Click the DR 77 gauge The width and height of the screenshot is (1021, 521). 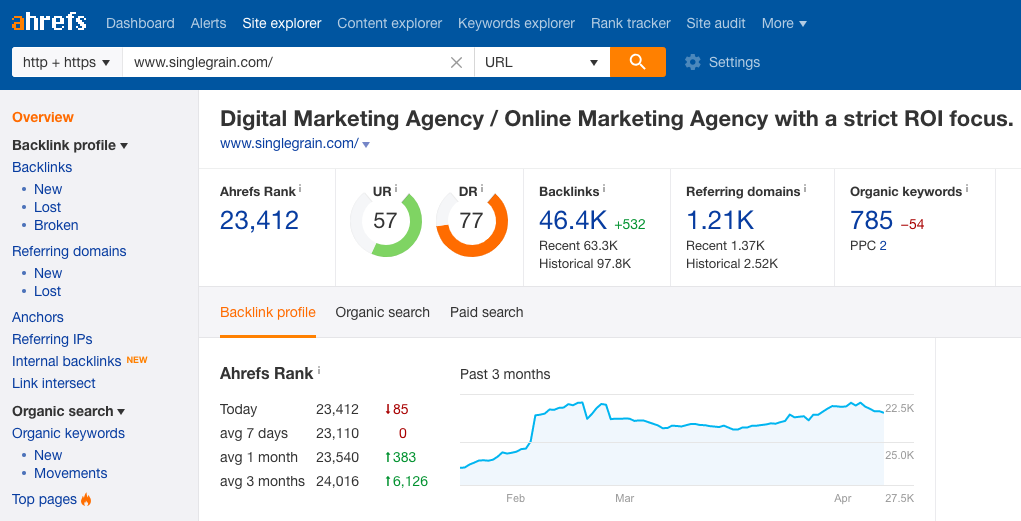(x=471, y=221)
